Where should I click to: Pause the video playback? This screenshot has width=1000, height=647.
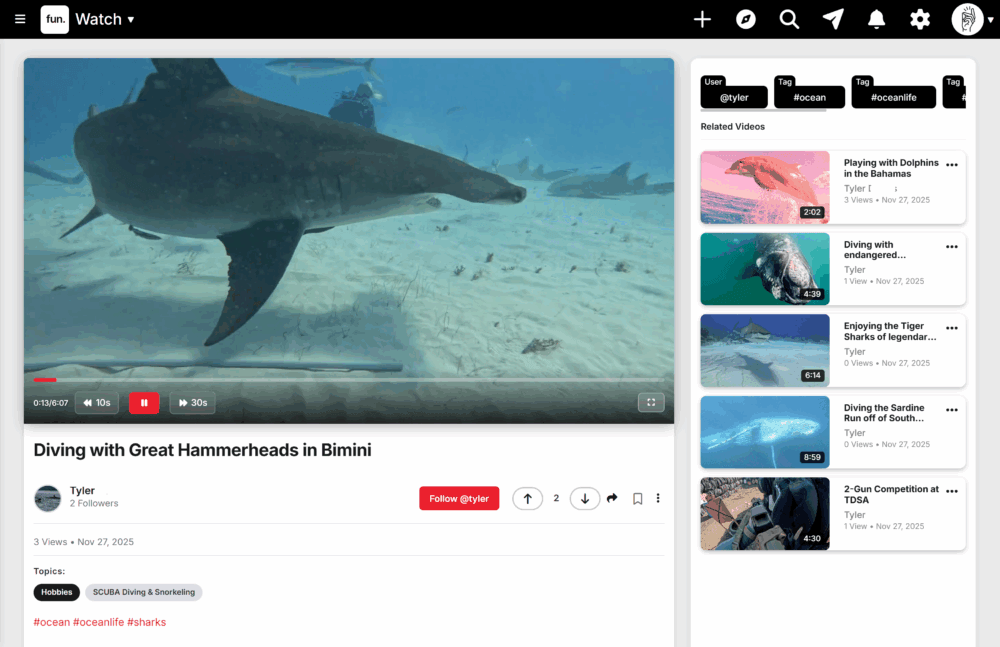(x=144, y=403)
